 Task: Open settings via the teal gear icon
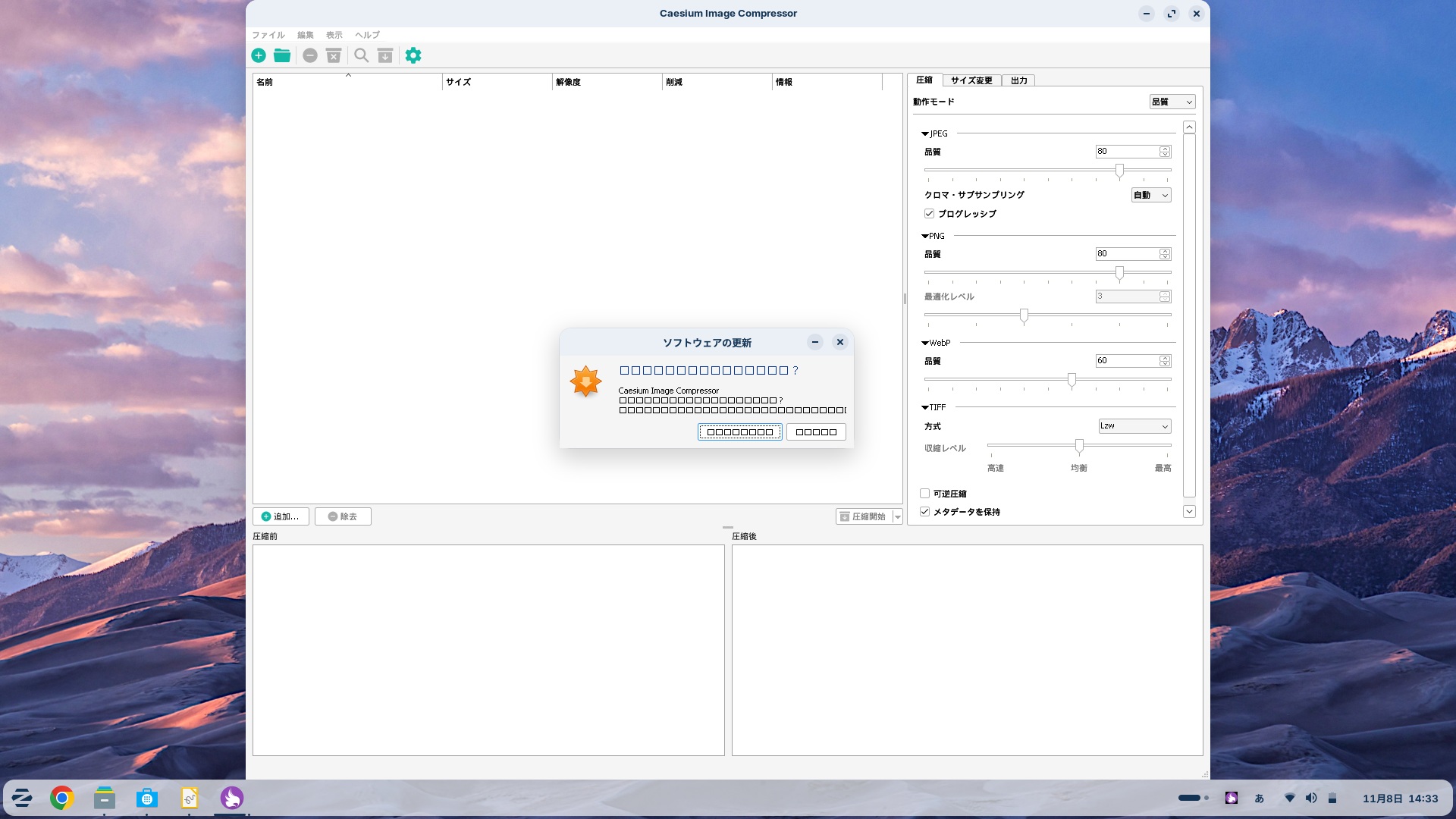coord(413,55)
